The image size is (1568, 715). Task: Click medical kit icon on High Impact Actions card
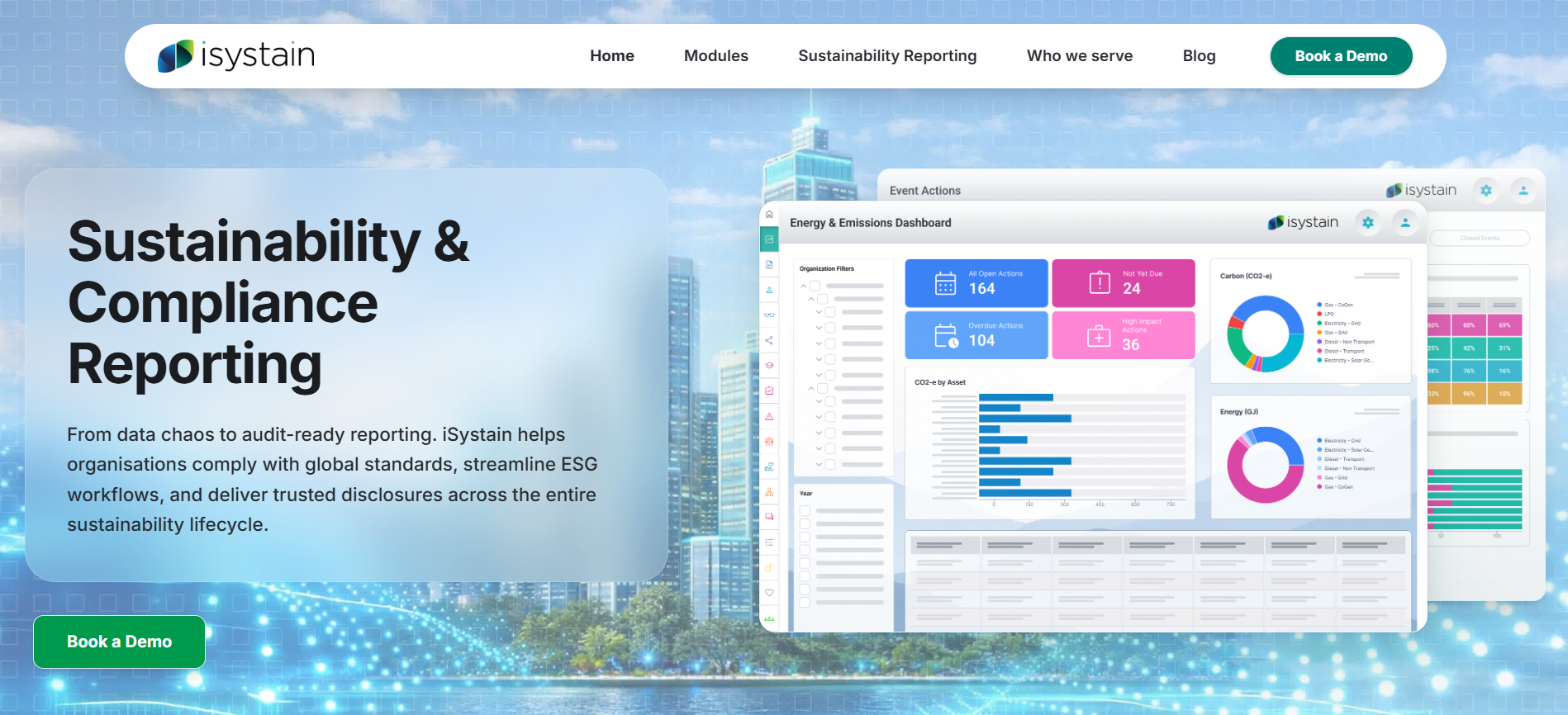tap(1099, 336)
